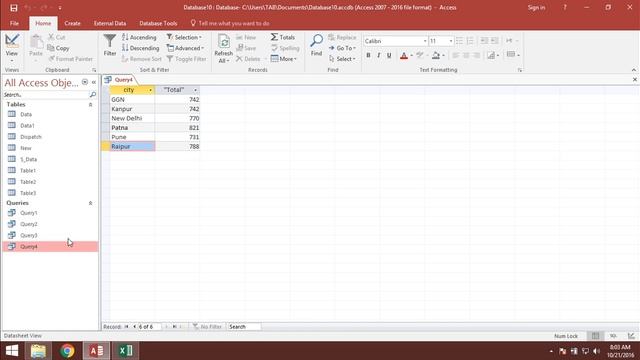
Task: Collapse the navigation pane with shutter arrows
Action: tap(94, 82)
